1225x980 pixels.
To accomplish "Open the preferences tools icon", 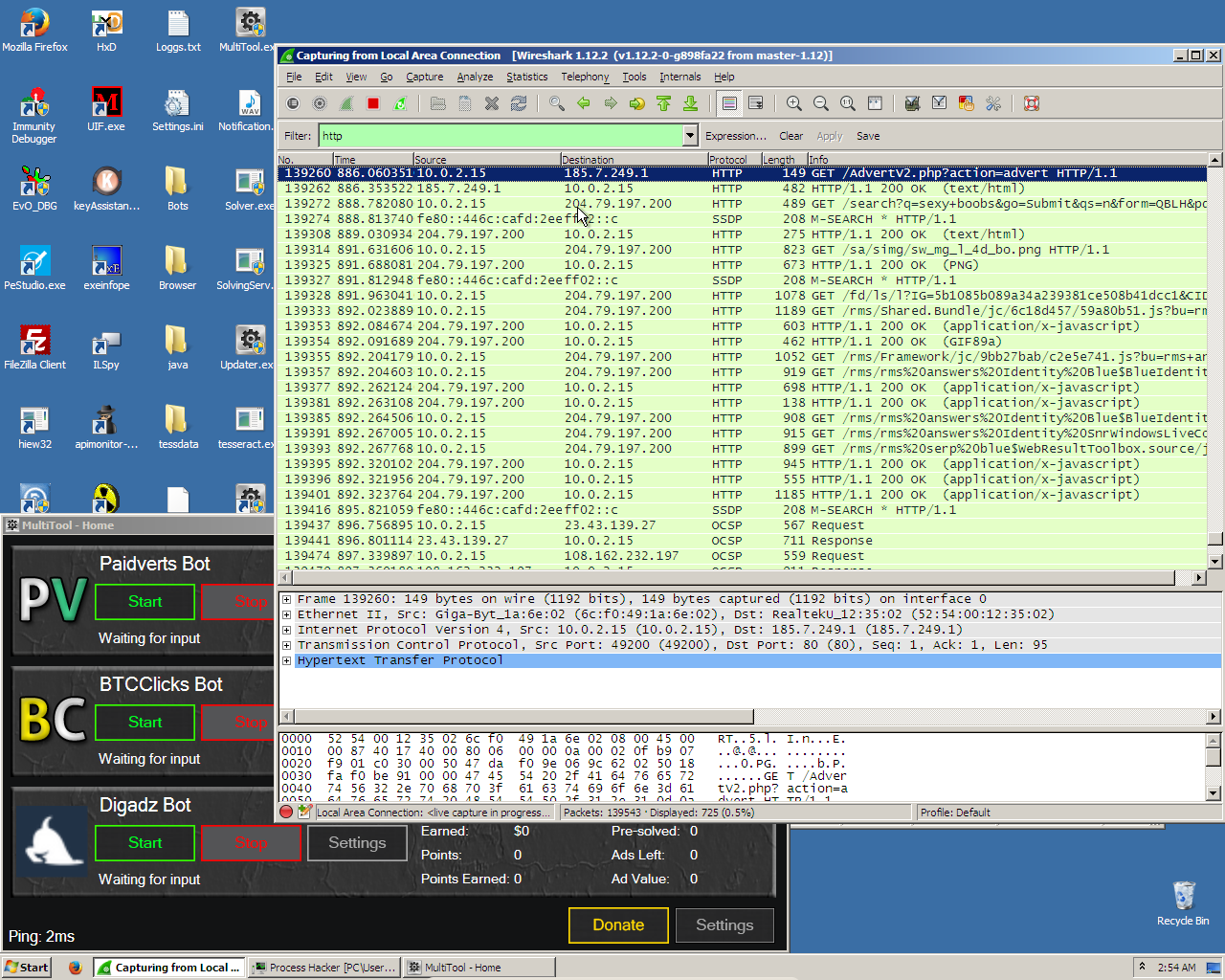I will (x=992, y=103).
